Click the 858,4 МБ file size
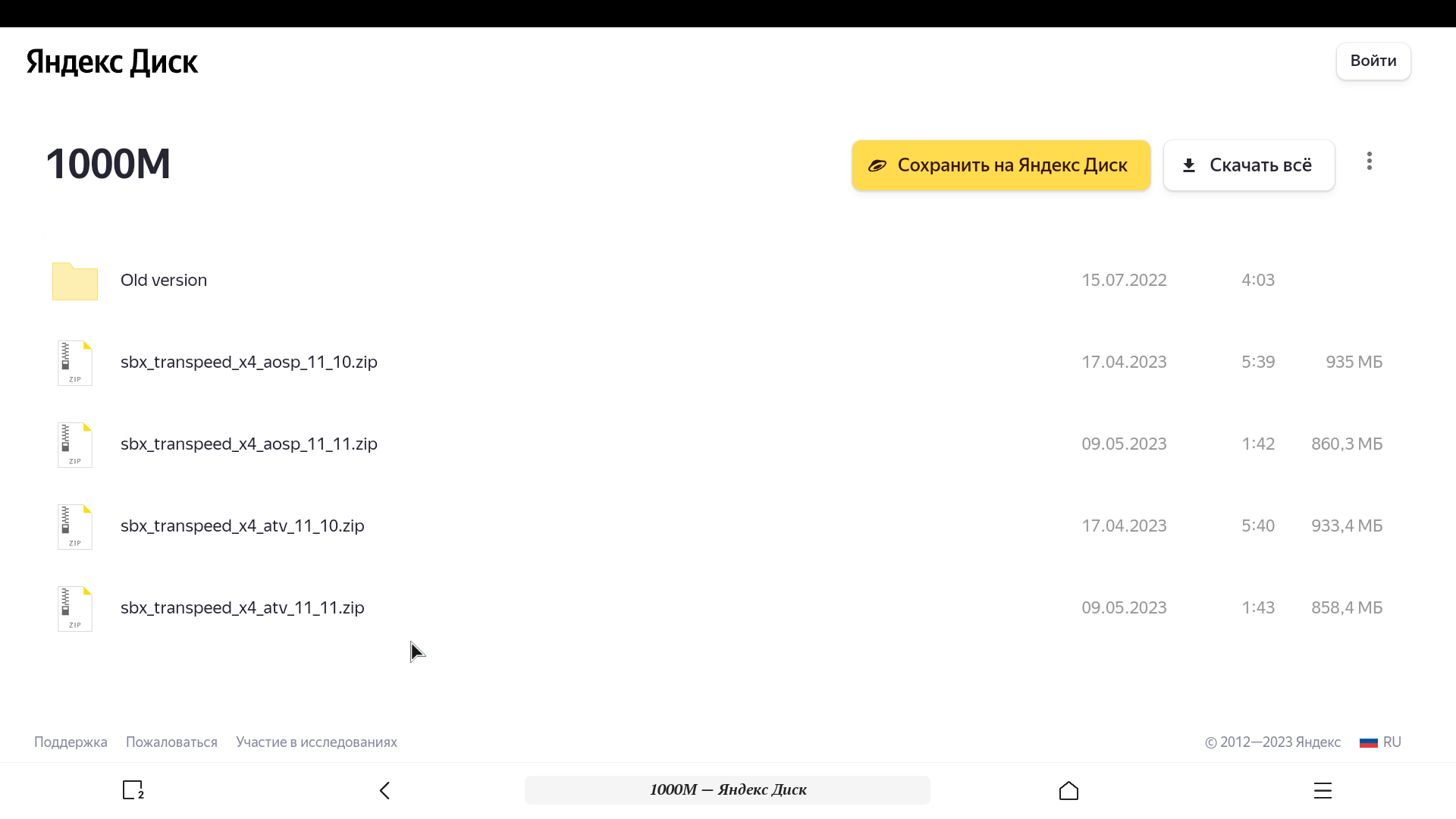This screenshot has width=1456, height=819. [x=1347, y=607]
